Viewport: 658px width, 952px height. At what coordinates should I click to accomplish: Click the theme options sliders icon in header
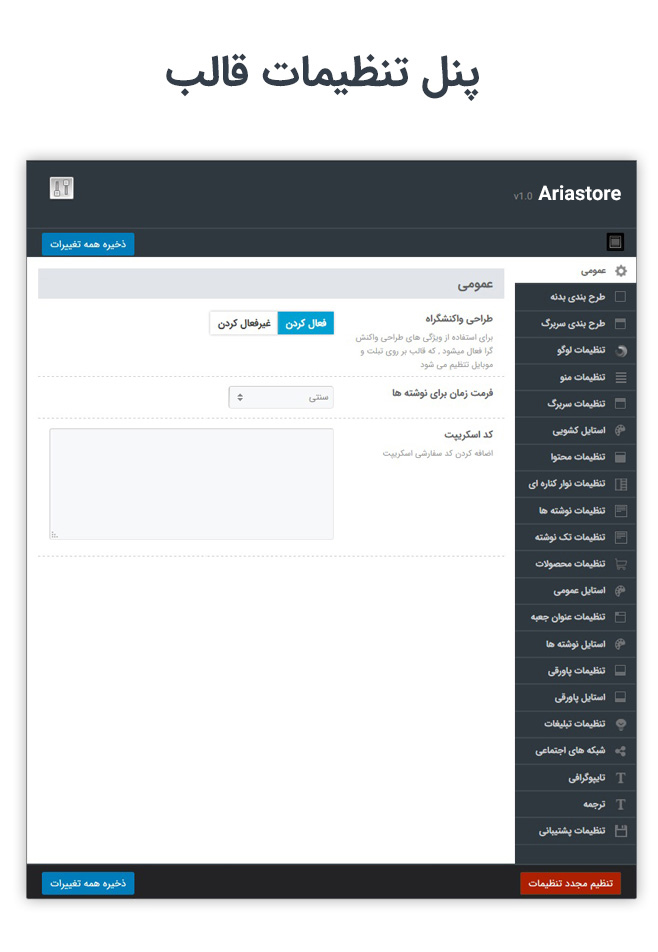[x=62, y=188]
